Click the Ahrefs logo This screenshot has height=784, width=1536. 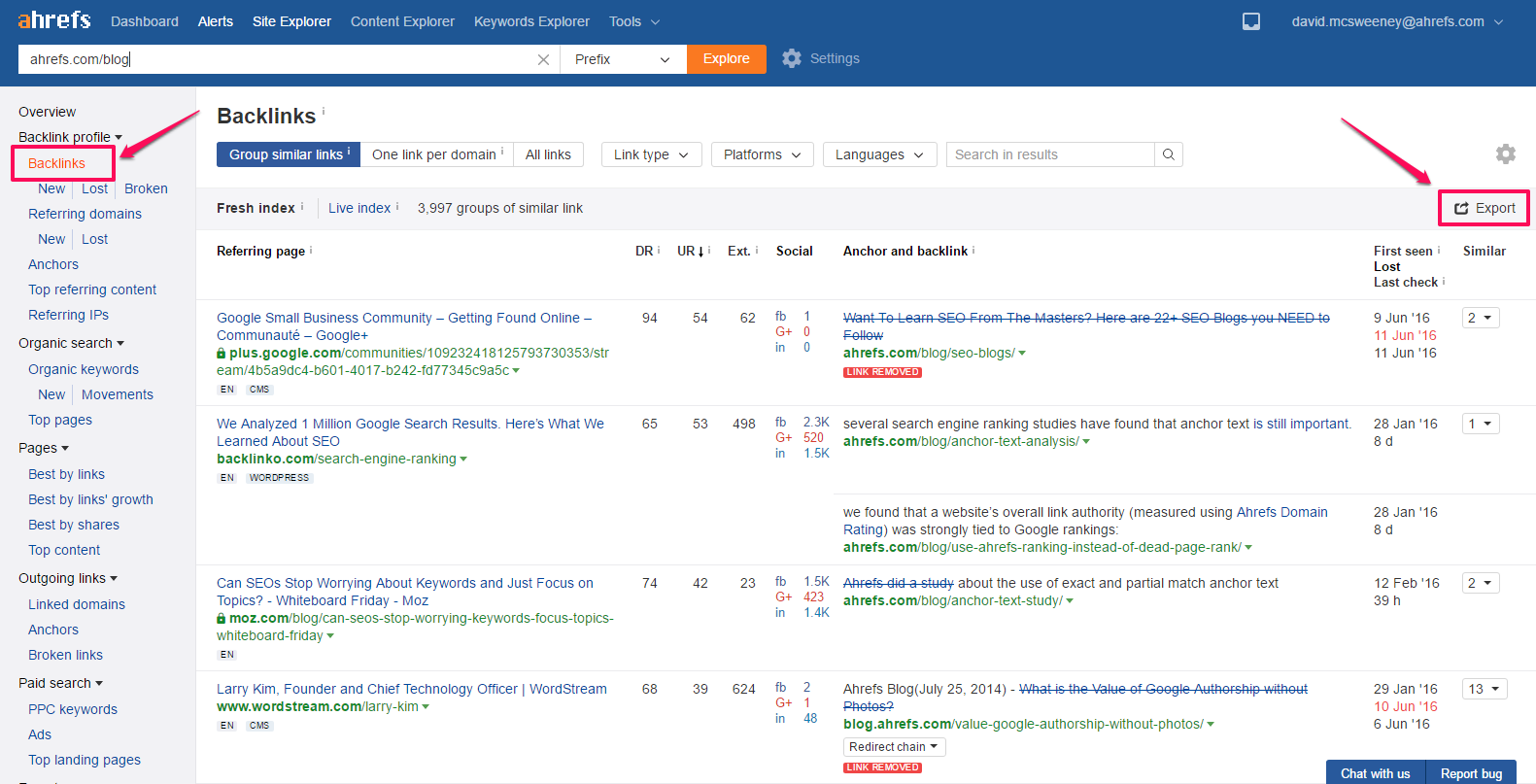pyautogui.click(x=54, y=20)
